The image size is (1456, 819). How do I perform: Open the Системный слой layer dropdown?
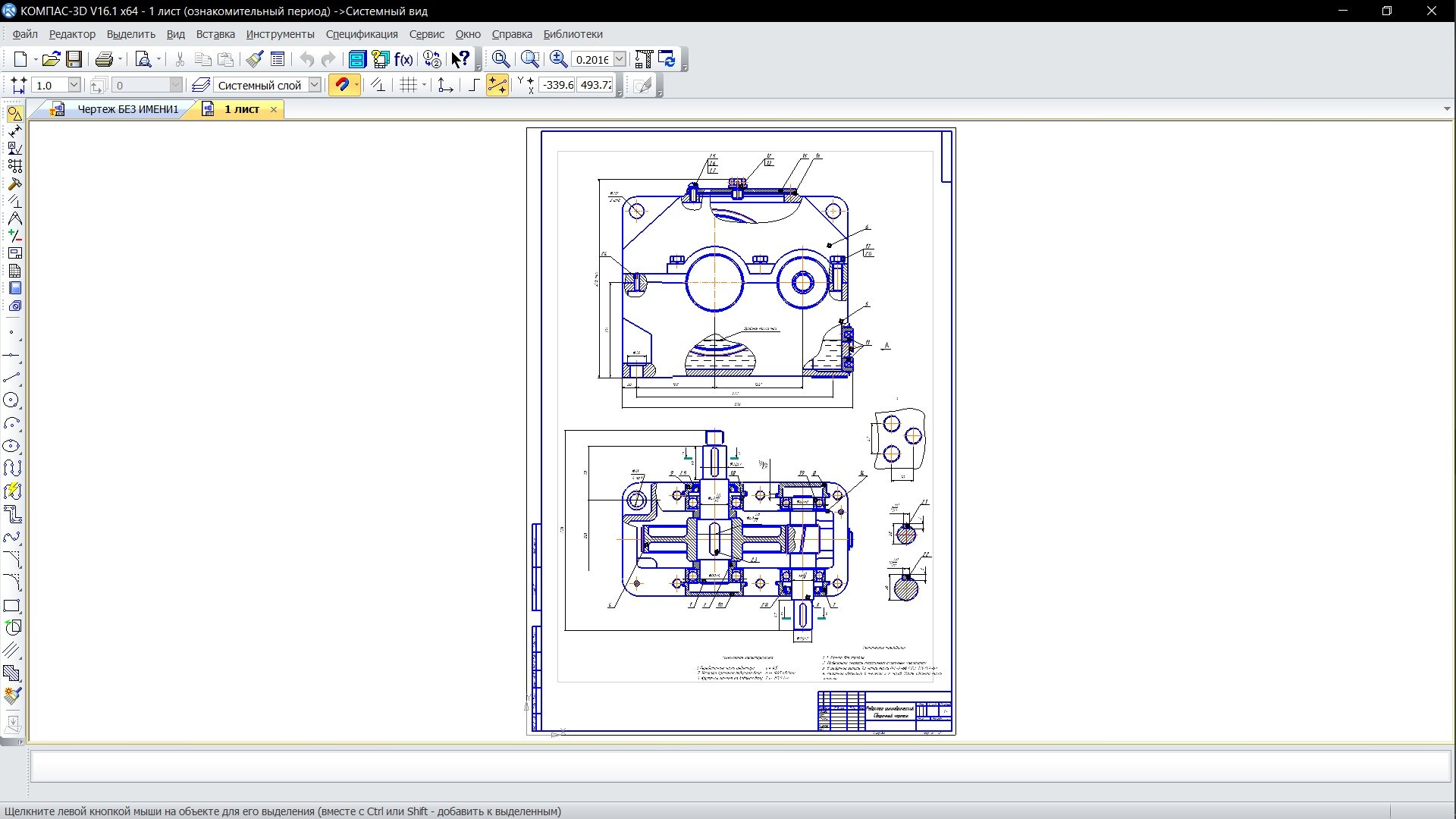(x=315, y=85)
